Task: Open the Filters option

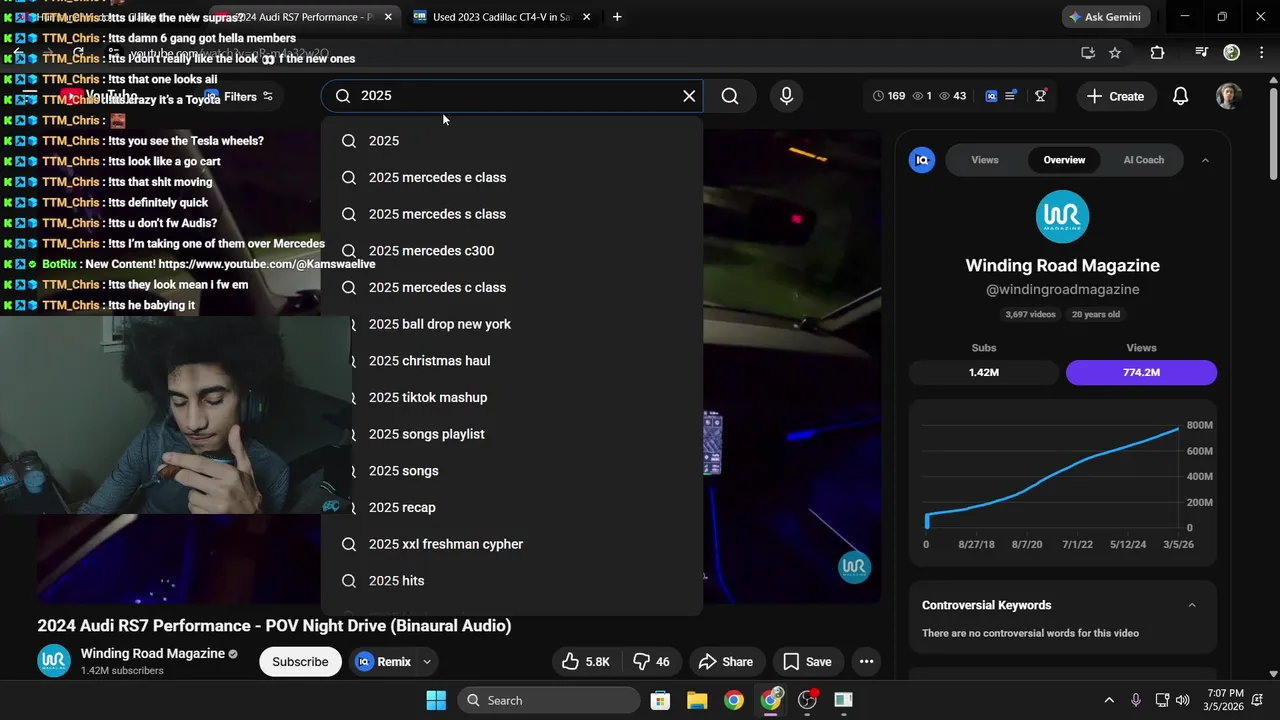Action: click(x=240, y=97)
